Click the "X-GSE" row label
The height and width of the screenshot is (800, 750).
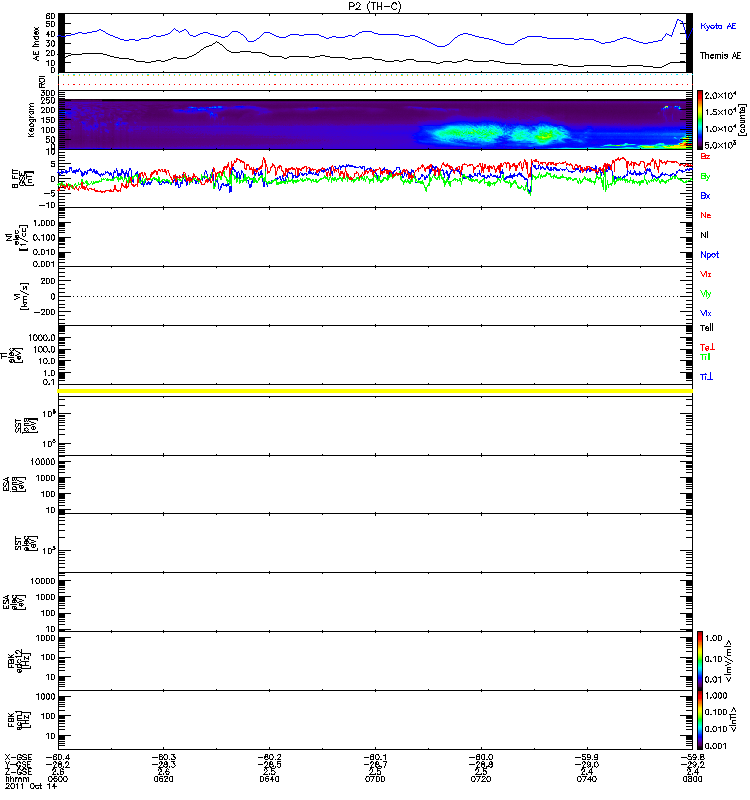coord(18,758)
